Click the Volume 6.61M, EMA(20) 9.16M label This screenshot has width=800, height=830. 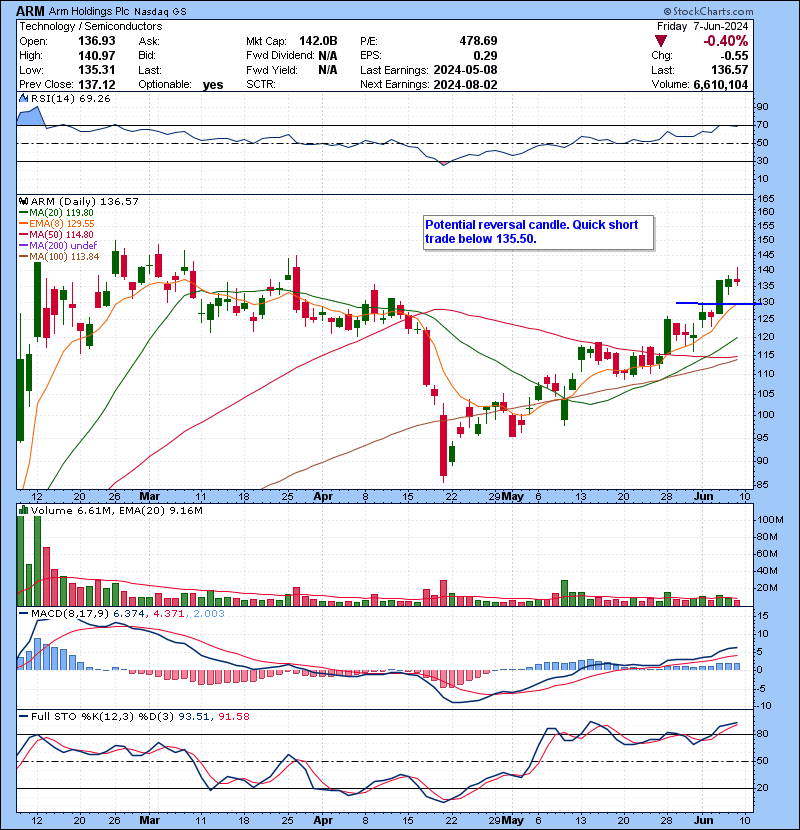116,511
